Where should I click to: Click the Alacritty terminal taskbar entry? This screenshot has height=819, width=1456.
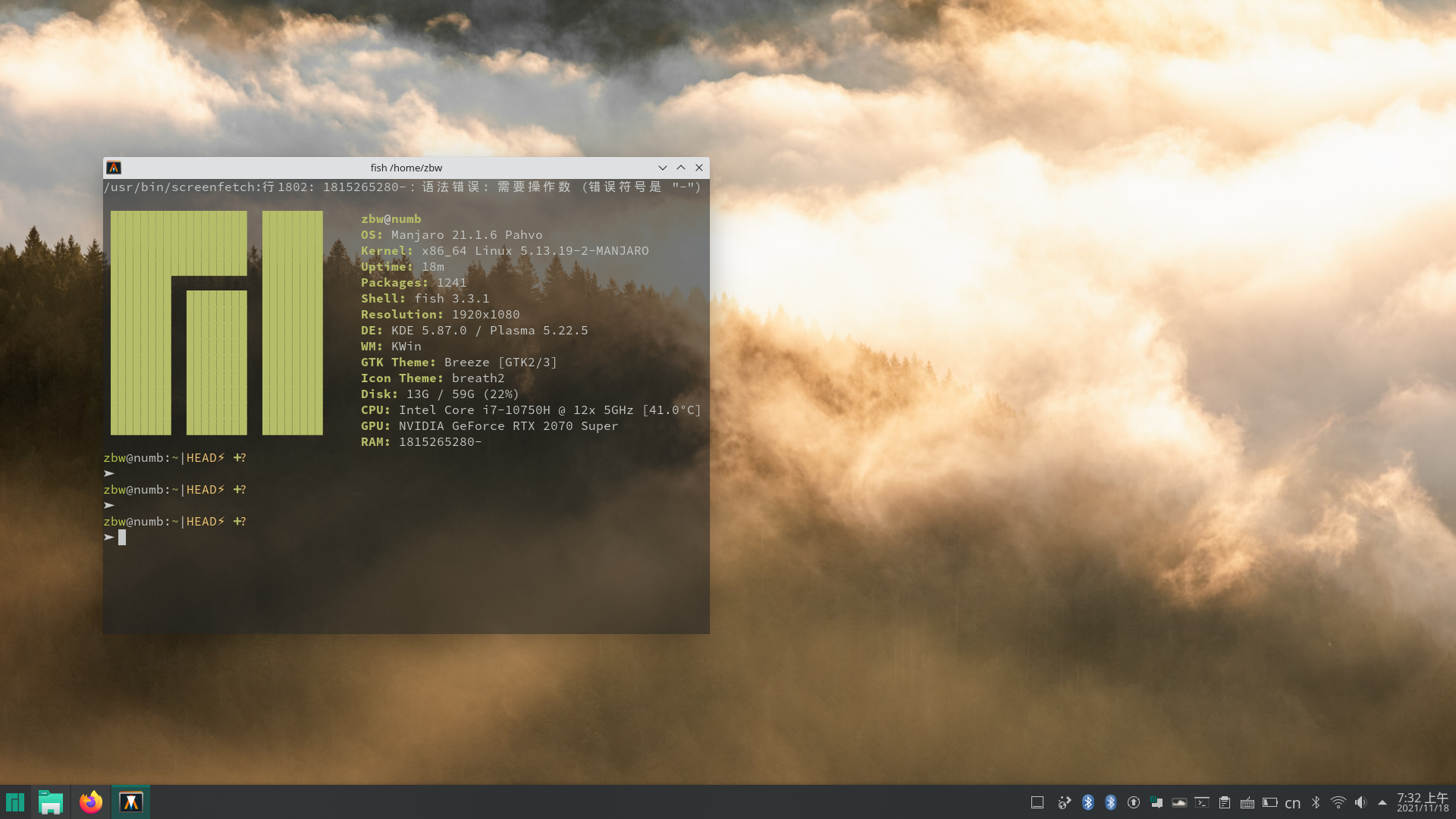pos(130,802)
